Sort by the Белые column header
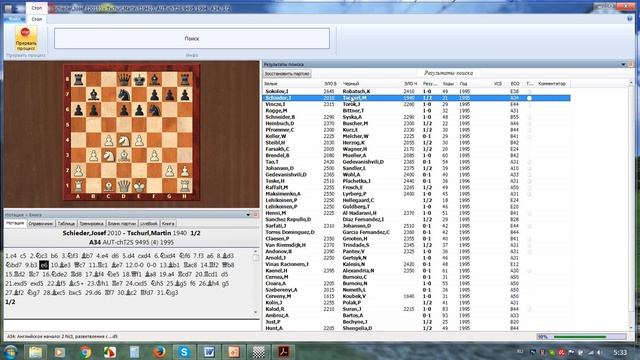The width and height of the screenshot is (640, 360). click(271, 84)
